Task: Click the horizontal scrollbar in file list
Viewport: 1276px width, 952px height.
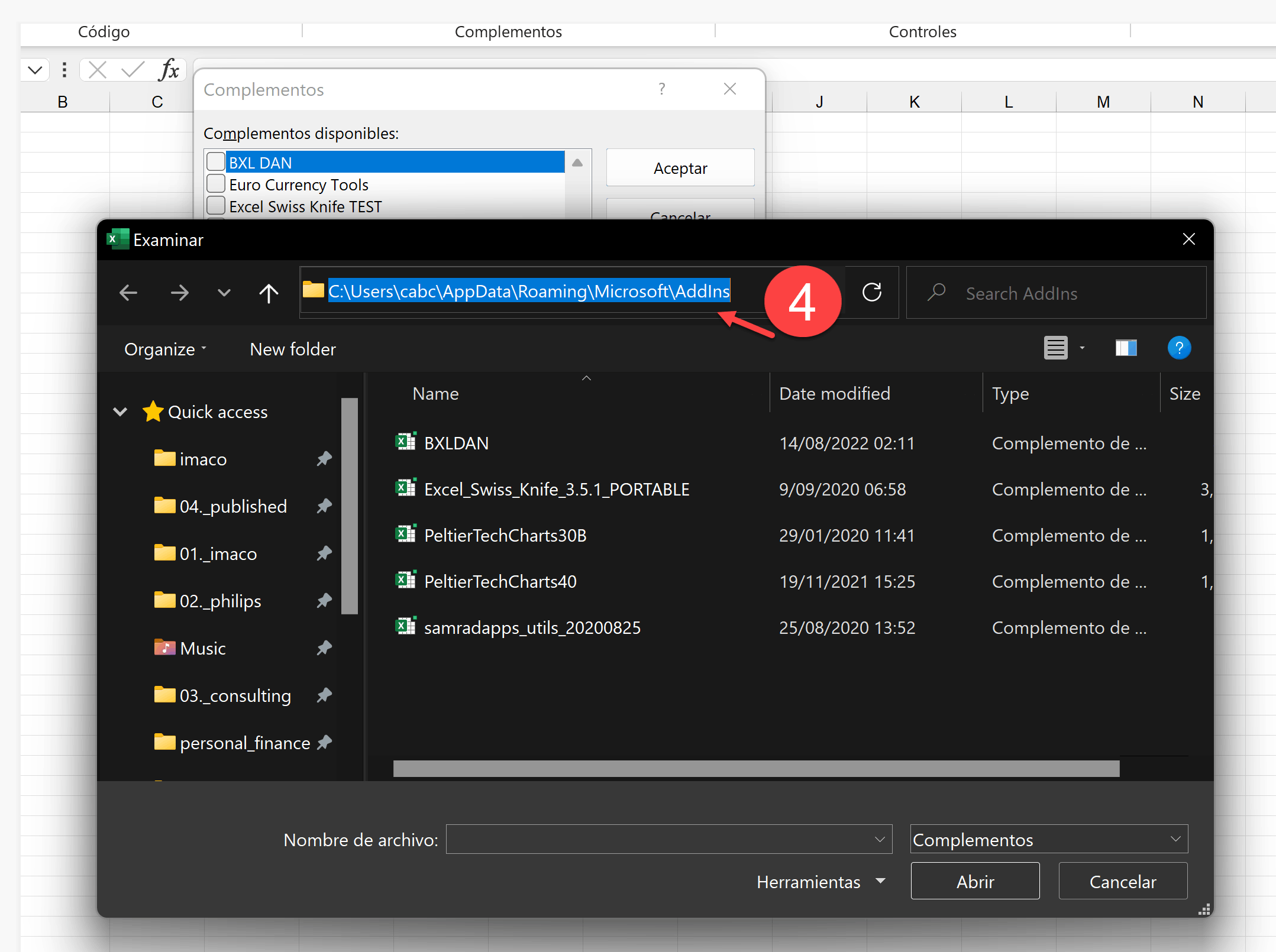Action: coord(755,769)
